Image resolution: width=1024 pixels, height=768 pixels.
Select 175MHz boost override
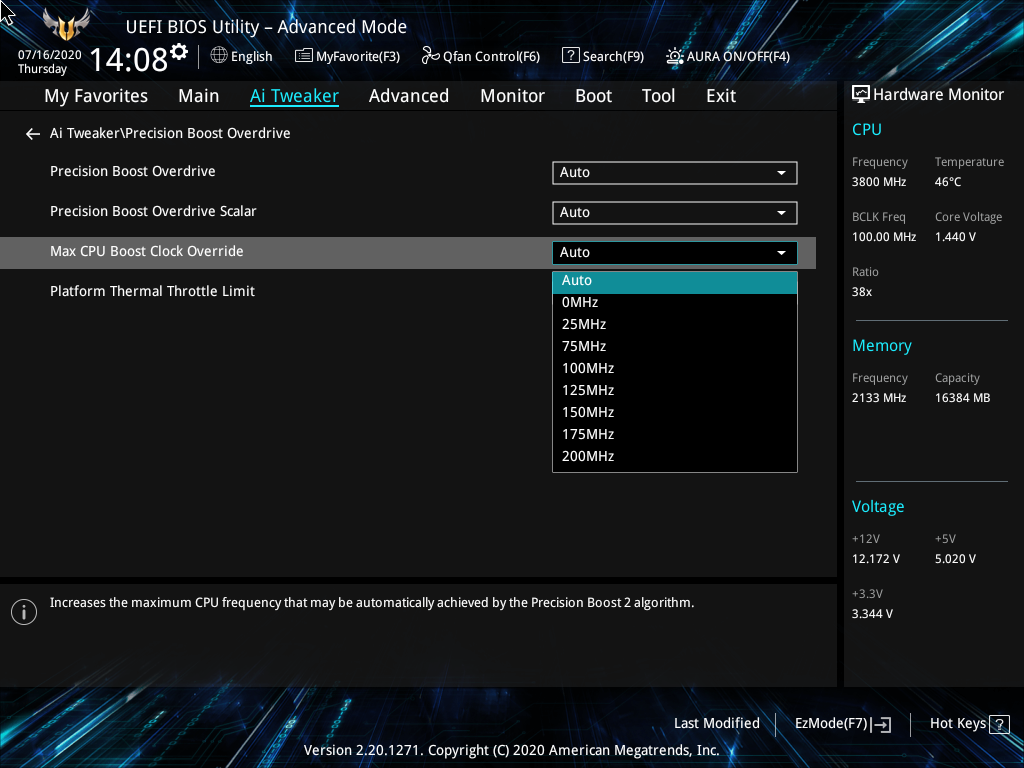(675, 434)
